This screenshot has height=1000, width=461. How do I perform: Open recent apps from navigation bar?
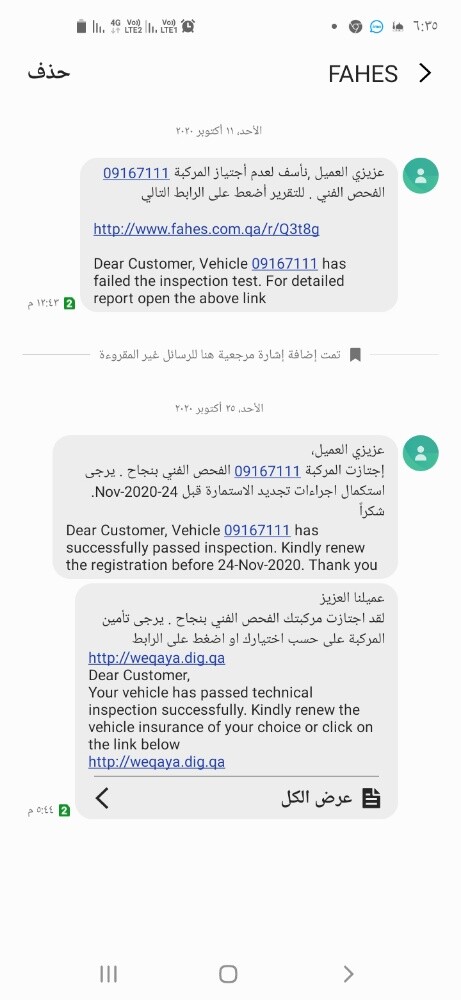coord(108,974)
